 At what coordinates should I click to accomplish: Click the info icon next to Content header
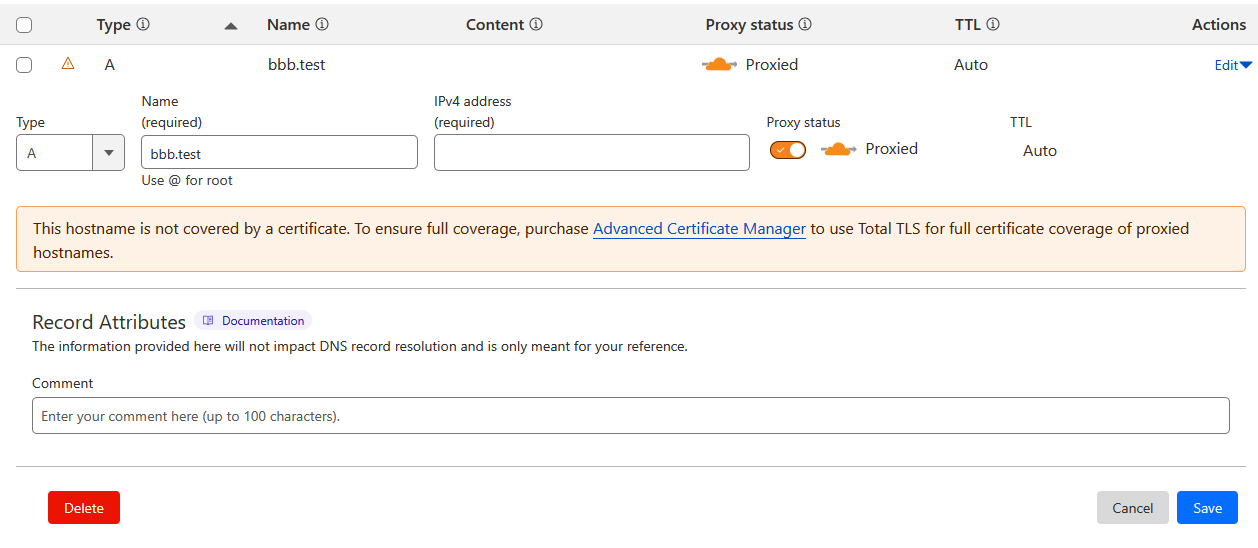click(536, 25)
